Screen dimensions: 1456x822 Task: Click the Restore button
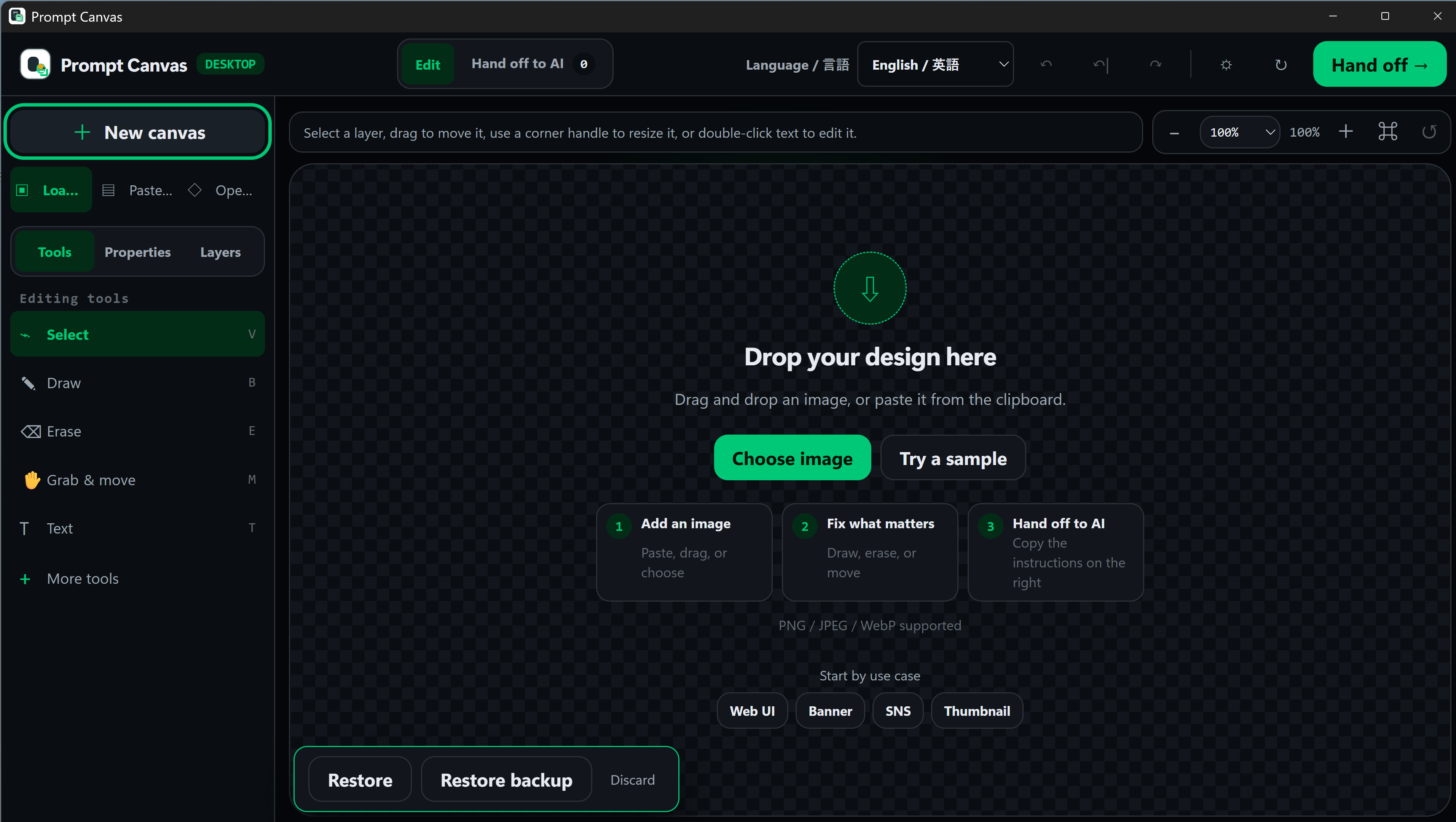click(360, 780)
